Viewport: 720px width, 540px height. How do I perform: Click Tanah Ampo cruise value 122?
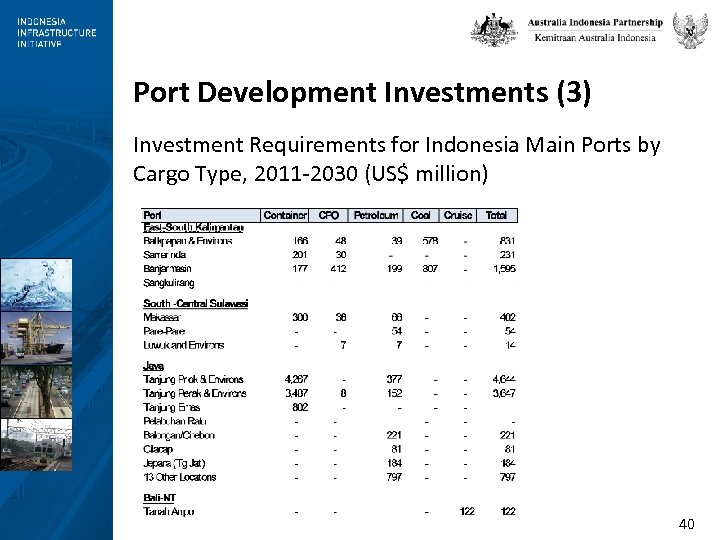[467, 512]
